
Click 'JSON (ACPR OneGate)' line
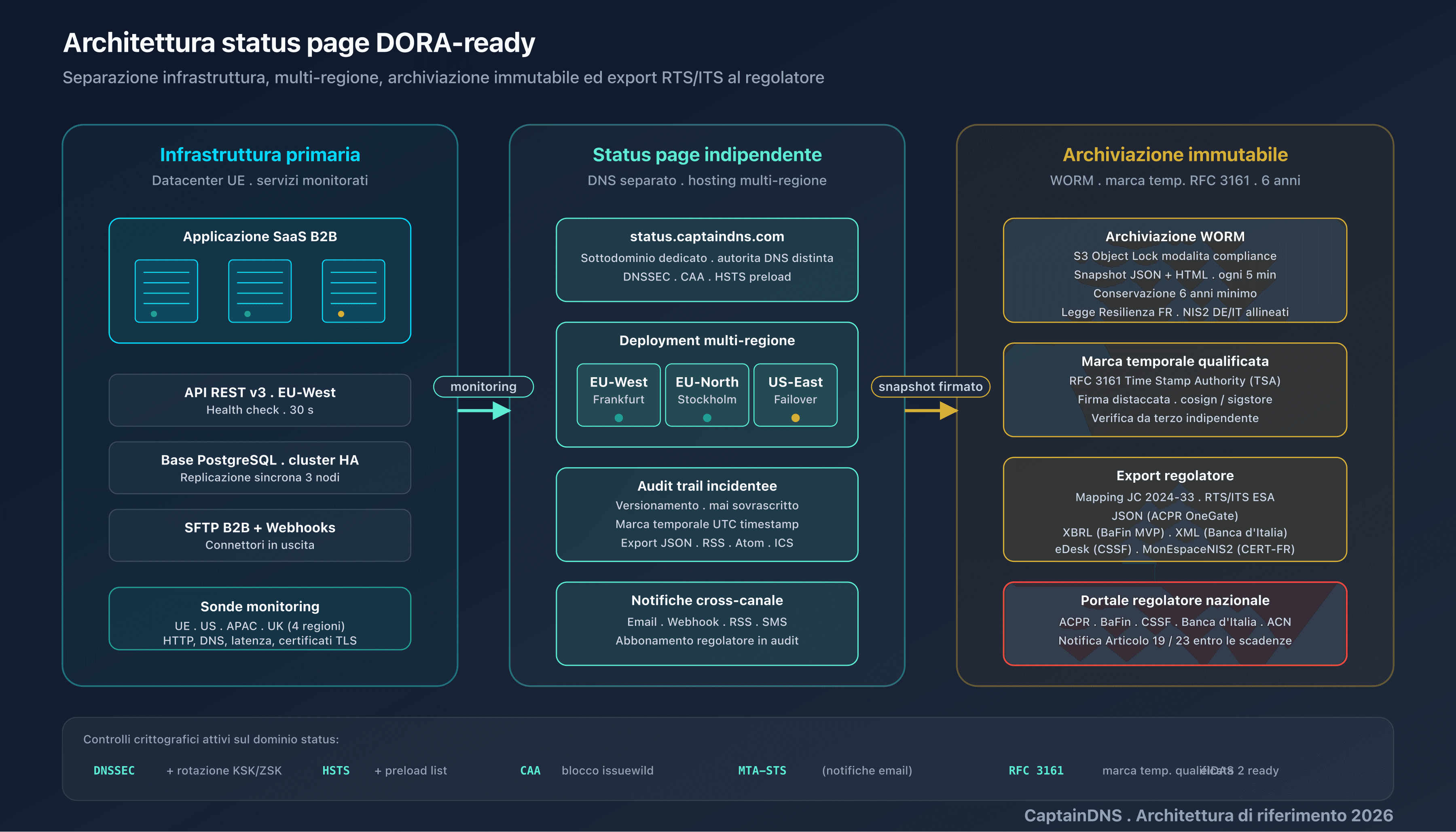[x=1175, y=516]
